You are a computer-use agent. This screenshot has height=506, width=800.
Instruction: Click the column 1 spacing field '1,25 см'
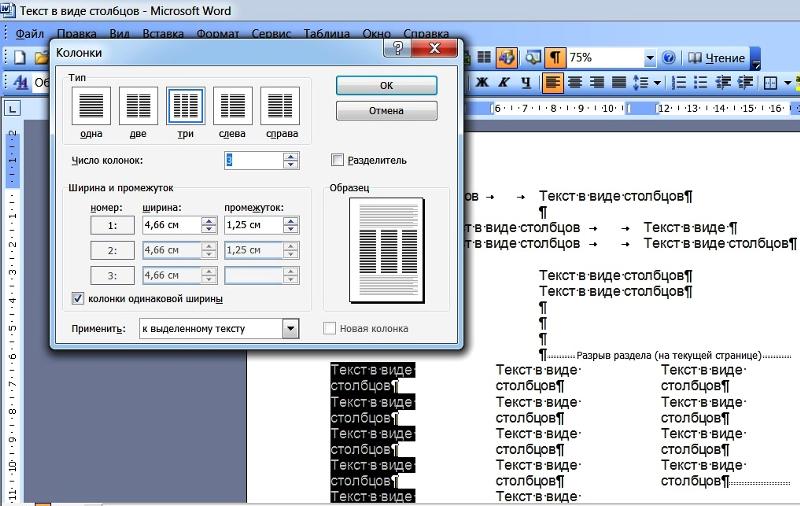[254, 225]
